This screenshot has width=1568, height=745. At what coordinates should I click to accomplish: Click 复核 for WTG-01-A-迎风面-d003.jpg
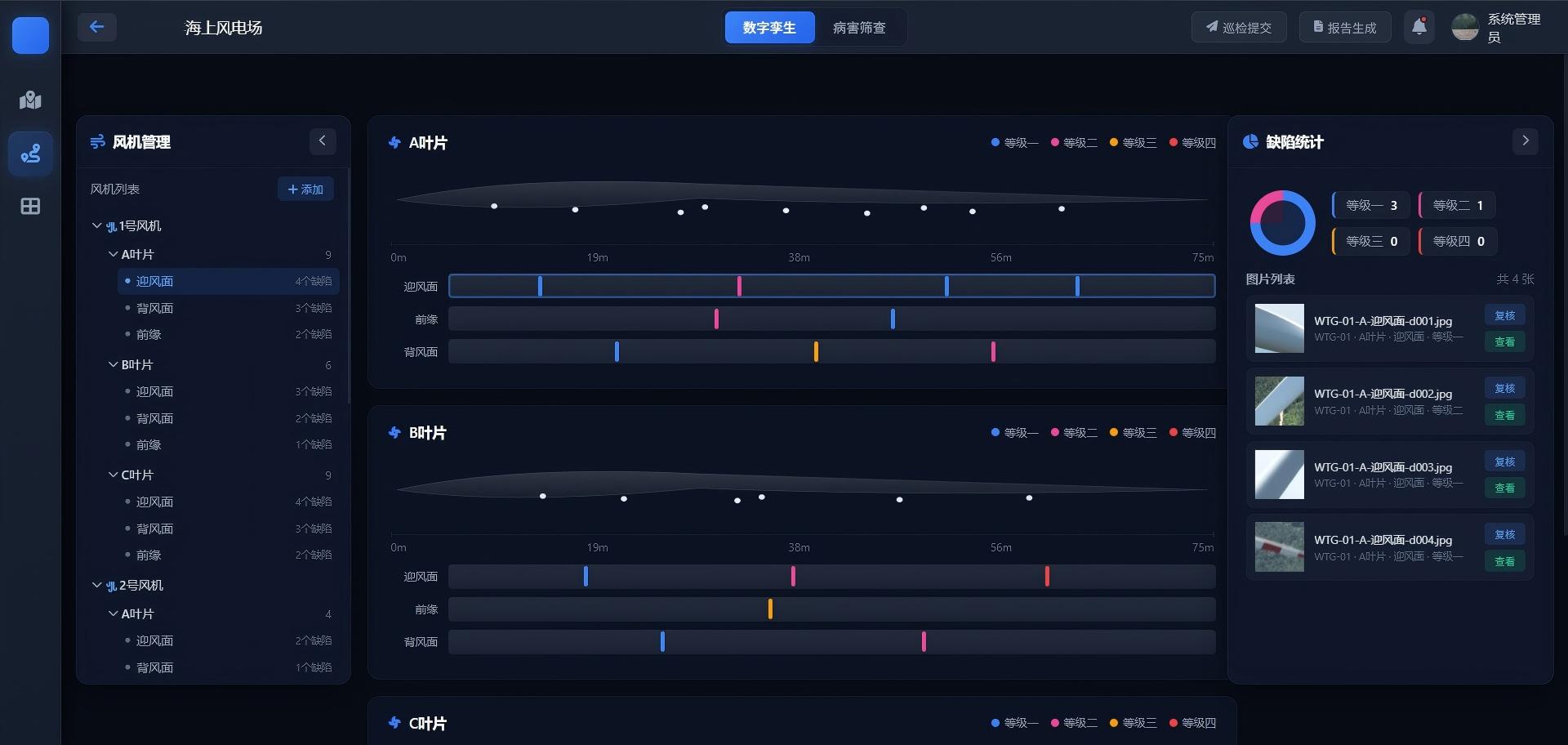[1504, 462]
